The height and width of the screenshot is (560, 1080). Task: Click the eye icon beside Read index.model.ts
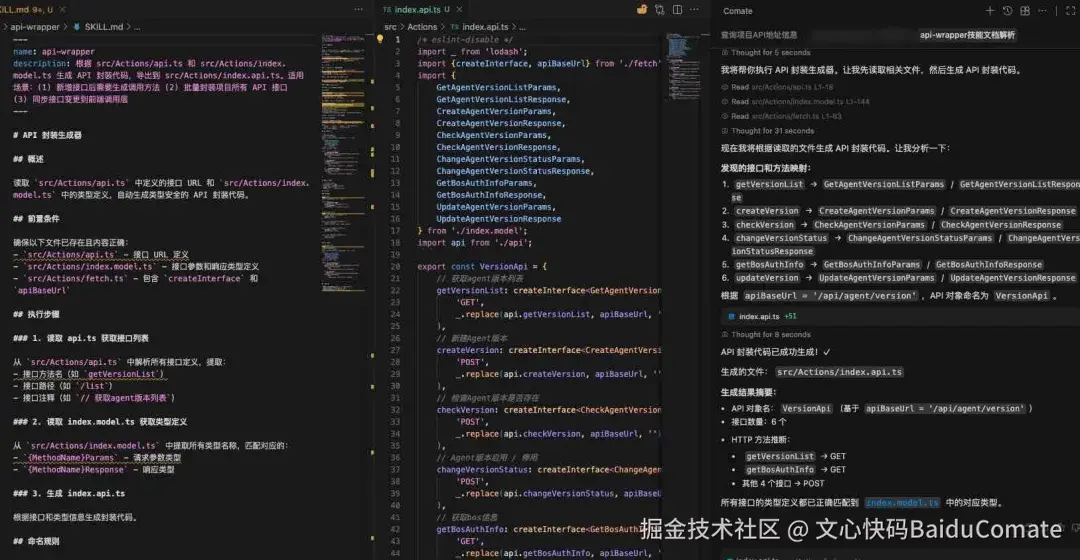click(x=725, y=101)
